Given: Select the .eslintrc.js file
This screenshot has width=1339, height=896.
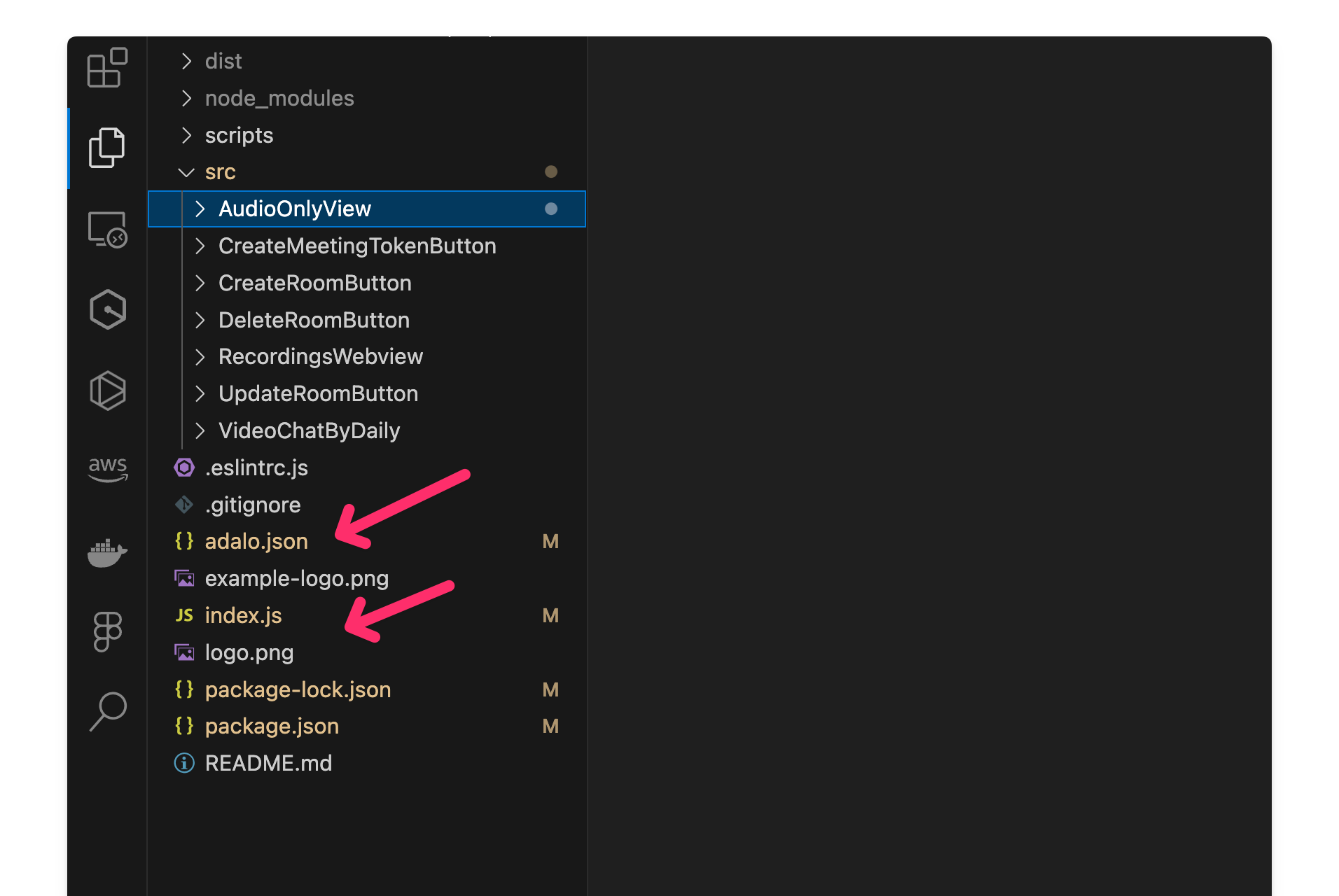Looking at the screenshot, I should point(256,468).
